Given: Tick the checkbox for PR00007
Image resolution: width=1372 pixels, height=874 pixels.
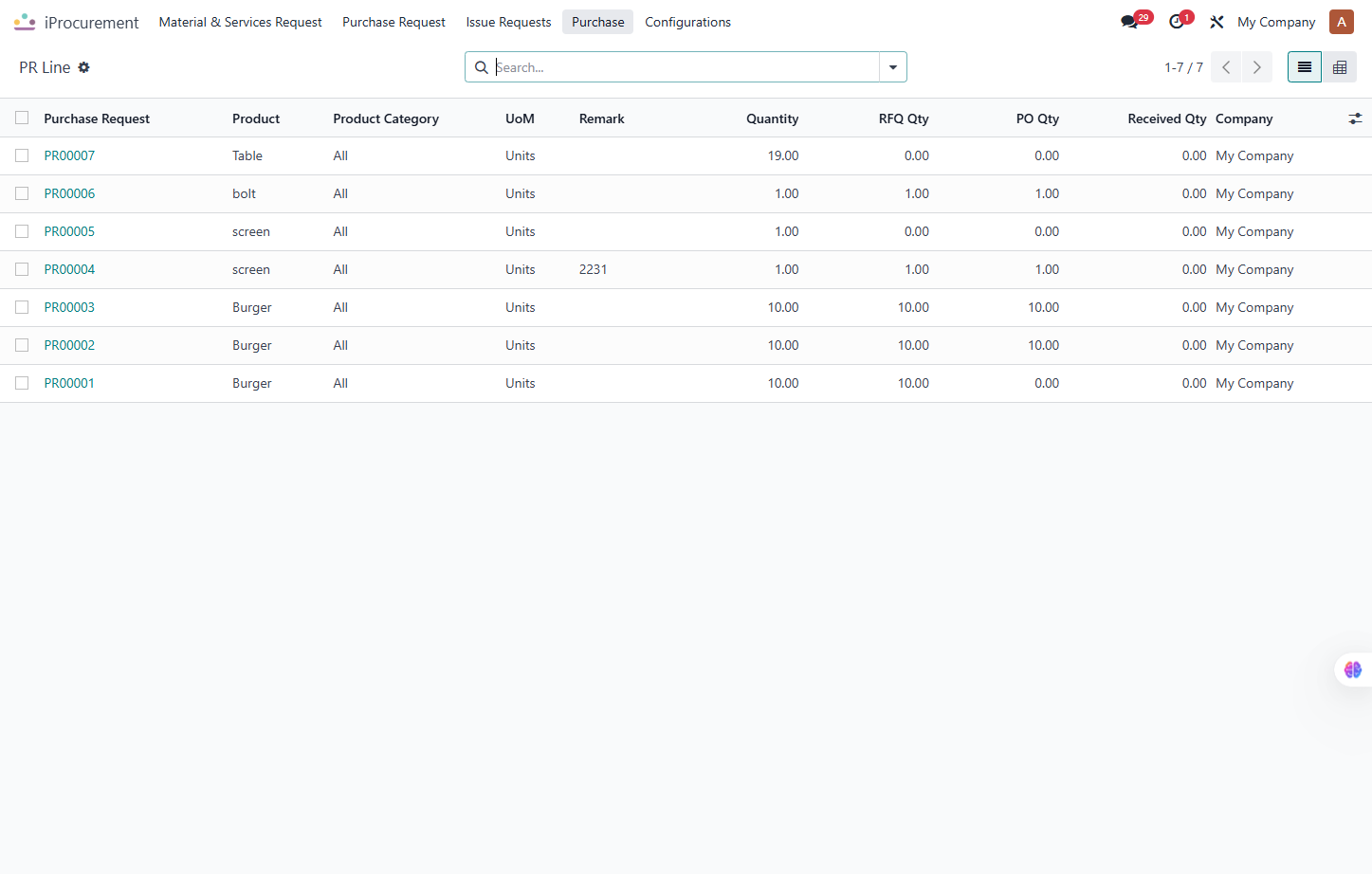Looking at the screenshot, I should [x=22, y=155].
